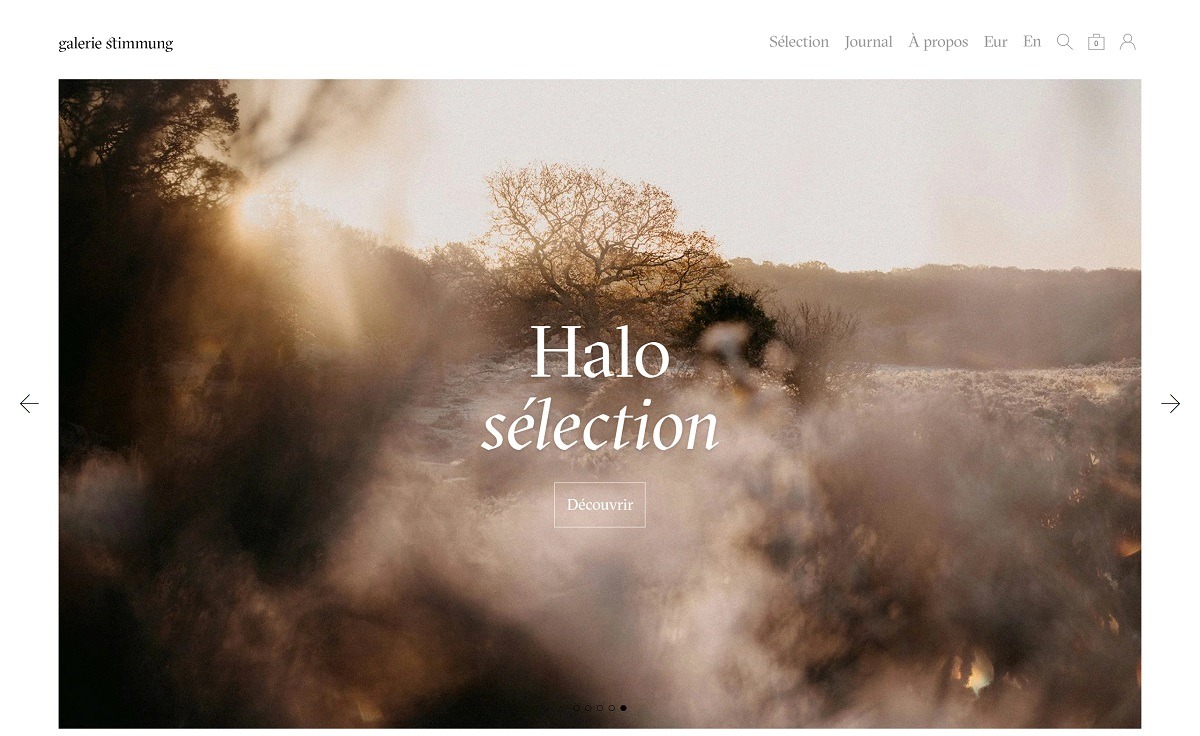Image resolution: width=1200 pixels, height=736 pixels.
Task: Select the fourth carousel dot
Action: point(612,708)
